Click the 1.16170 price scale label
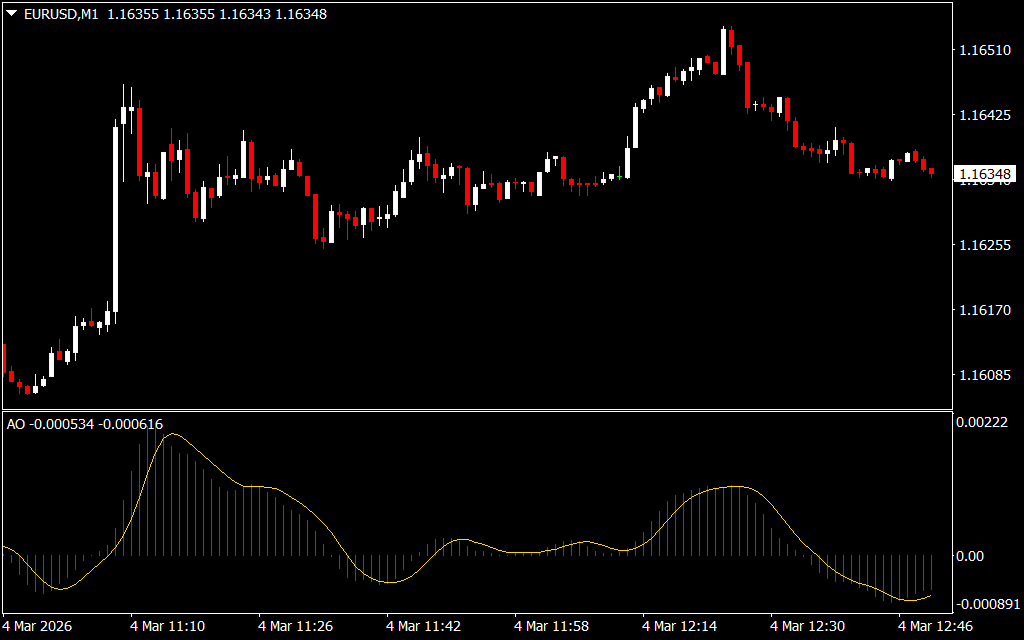This screenshot has height=640, width=1024. click(x=984, y=311)
